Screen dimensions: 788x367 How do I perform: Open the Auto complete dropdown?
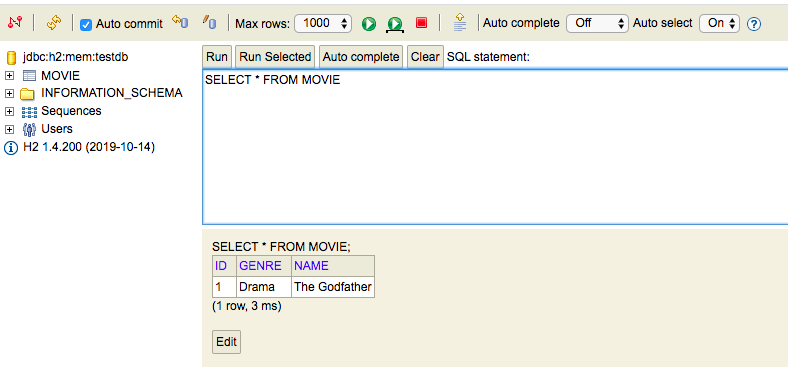click(x=597, y=23)
